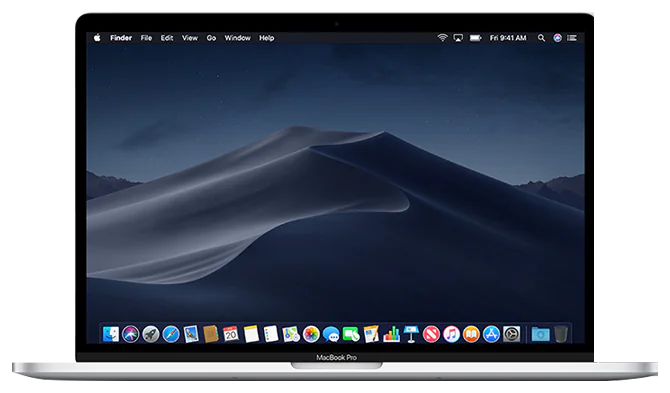Open the File menu
The height and width of the screenshot is (393, 670).
pos(146,38)
